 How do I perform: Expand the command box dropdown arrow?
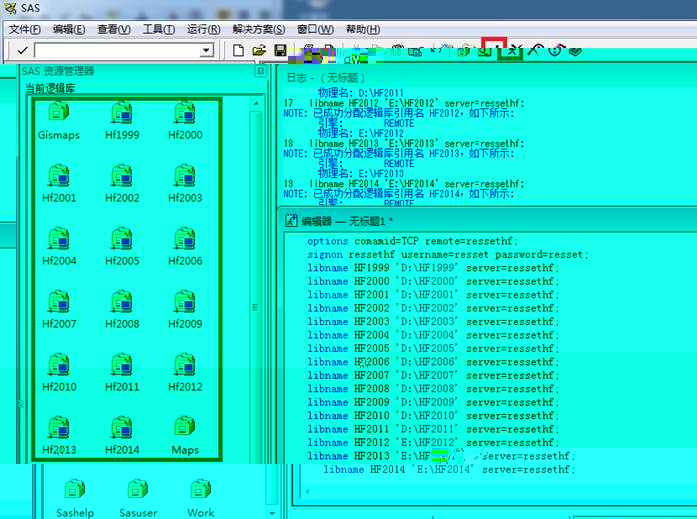pyautogui.click(x=206, y=50)
